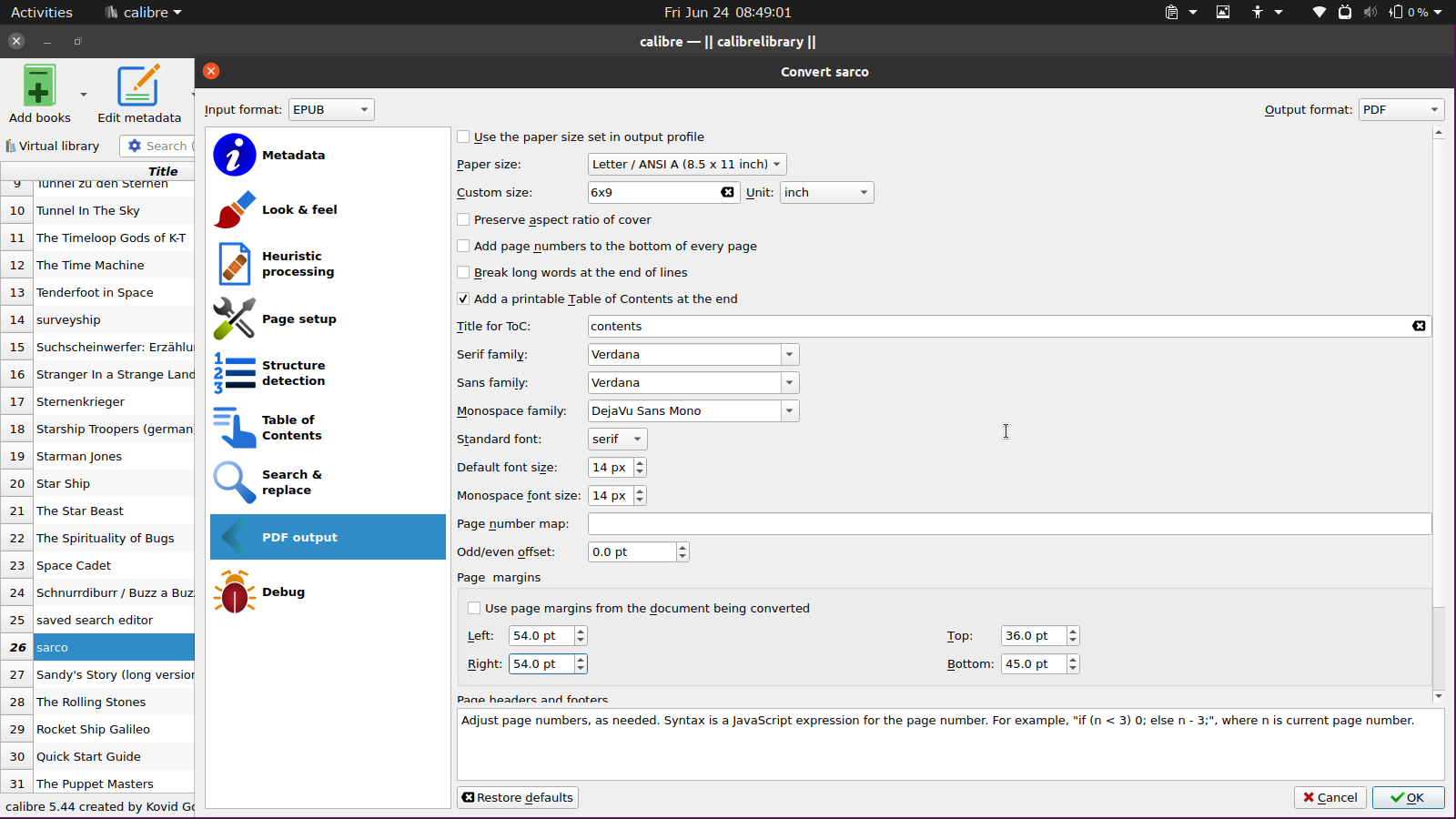Click the Custom size input field
The width and height of the screenshot is (1456, 819).
(662, 192)
